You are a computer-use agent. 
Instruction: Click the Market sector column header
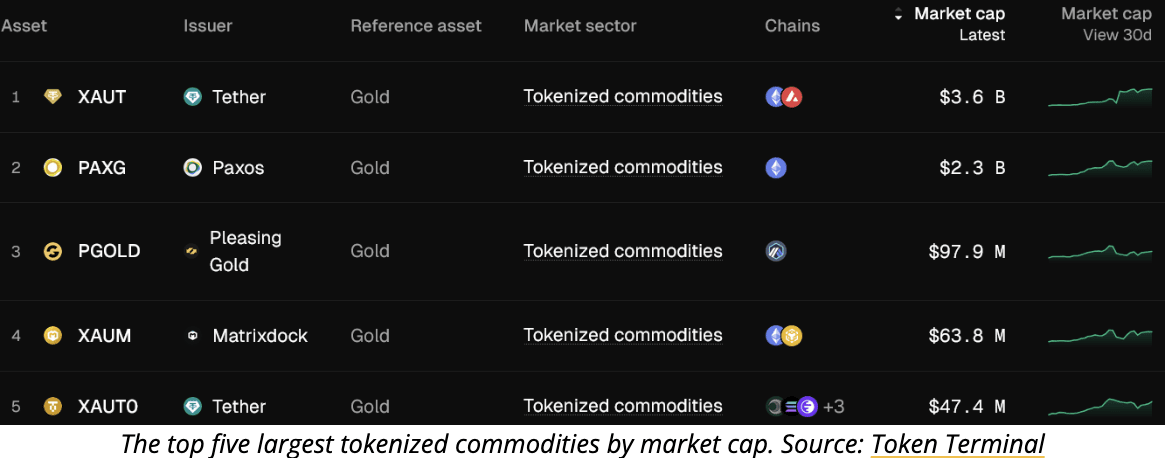point(579,26)
